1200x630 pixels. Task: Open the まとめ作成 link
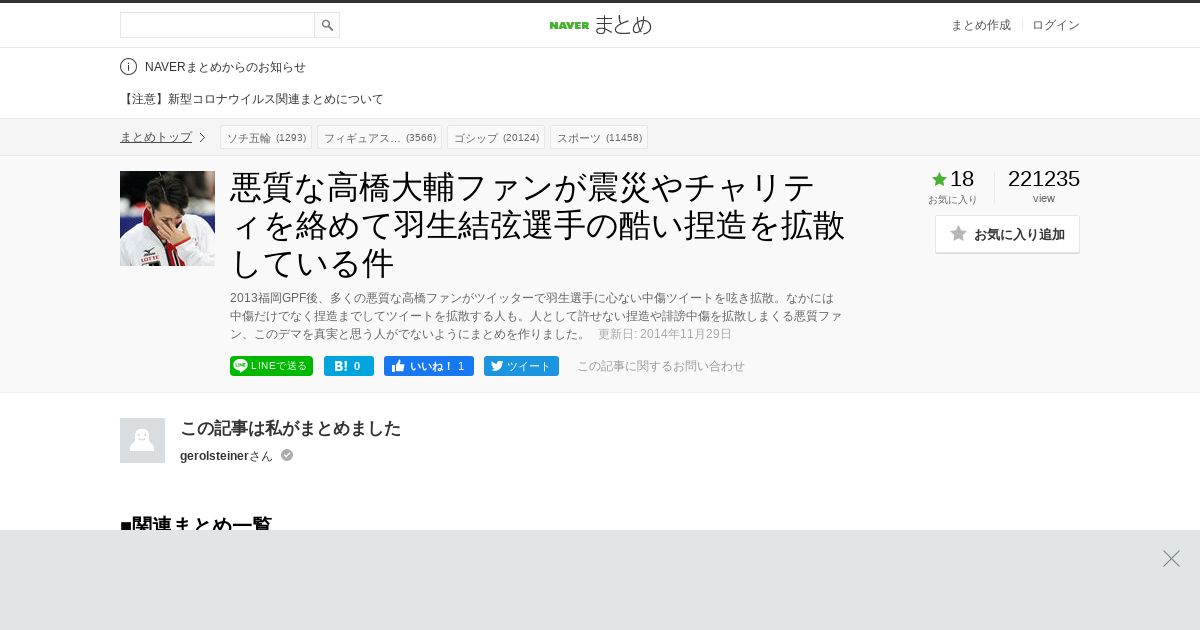980,25
